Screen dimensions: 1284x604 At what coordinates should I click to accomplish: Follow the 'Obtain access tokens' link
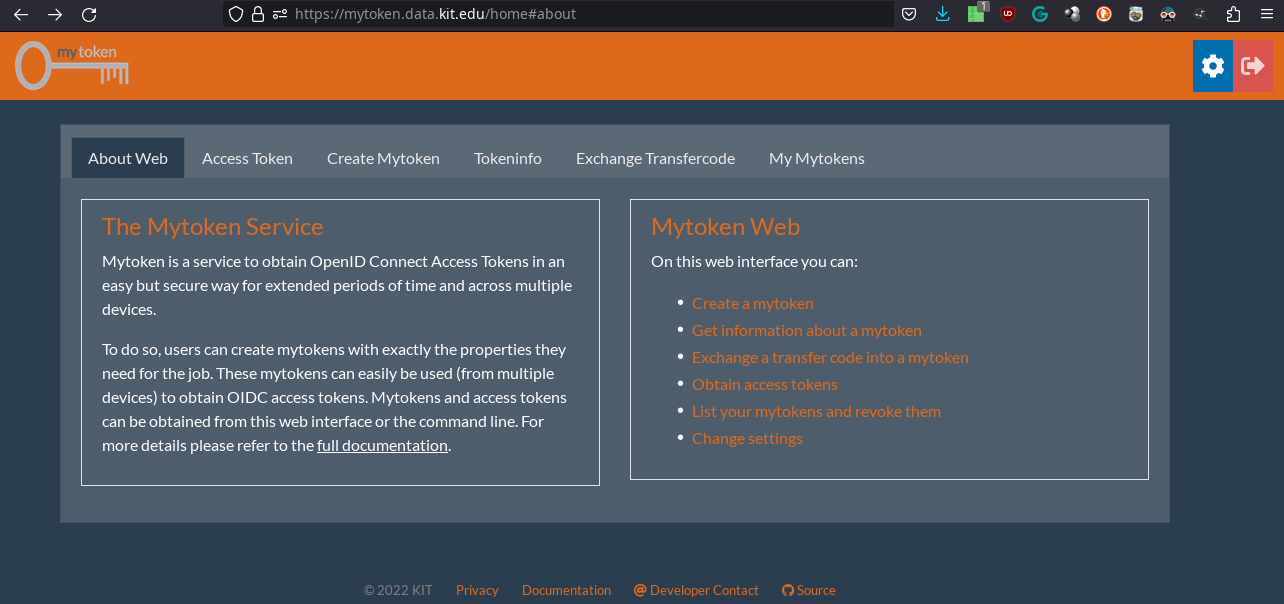point(765,384)
